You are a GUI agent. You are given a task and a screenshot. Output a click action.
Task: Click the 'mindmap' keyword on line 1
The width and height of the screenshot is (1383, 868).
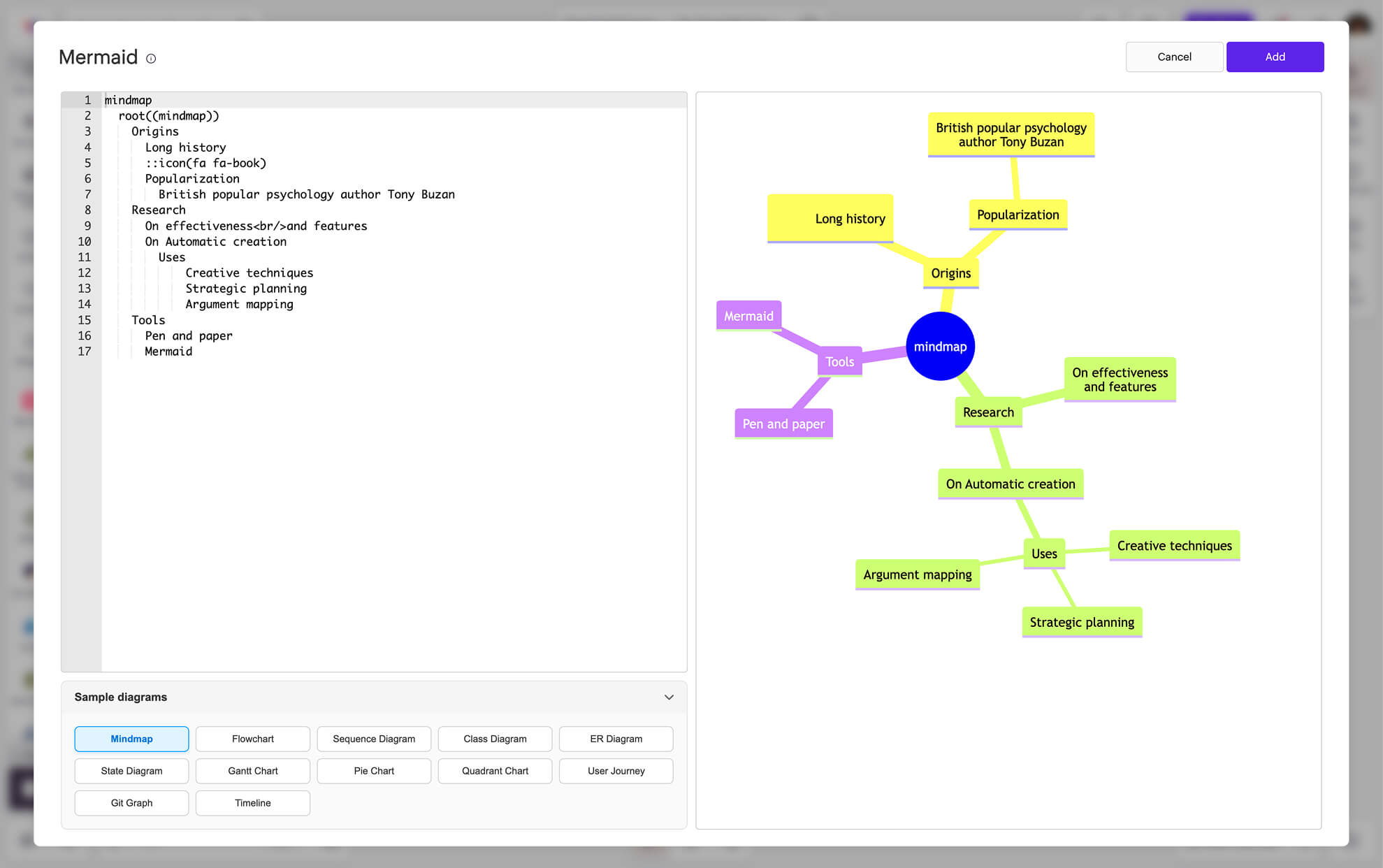129,100
